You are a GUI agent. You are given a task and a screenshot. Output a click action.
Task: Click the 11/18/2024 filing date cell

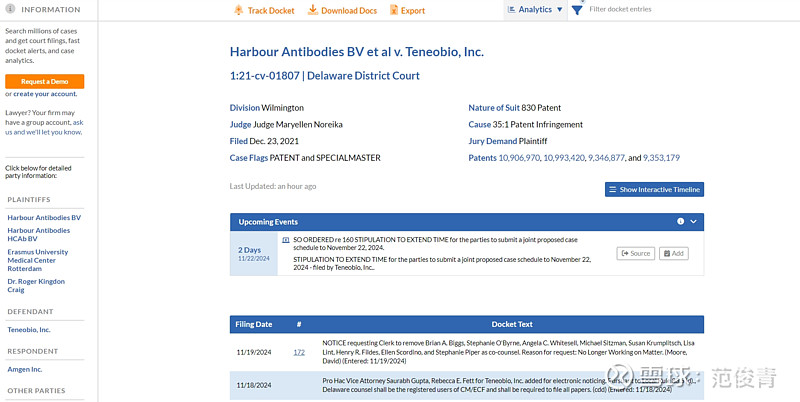pos(254,385)
